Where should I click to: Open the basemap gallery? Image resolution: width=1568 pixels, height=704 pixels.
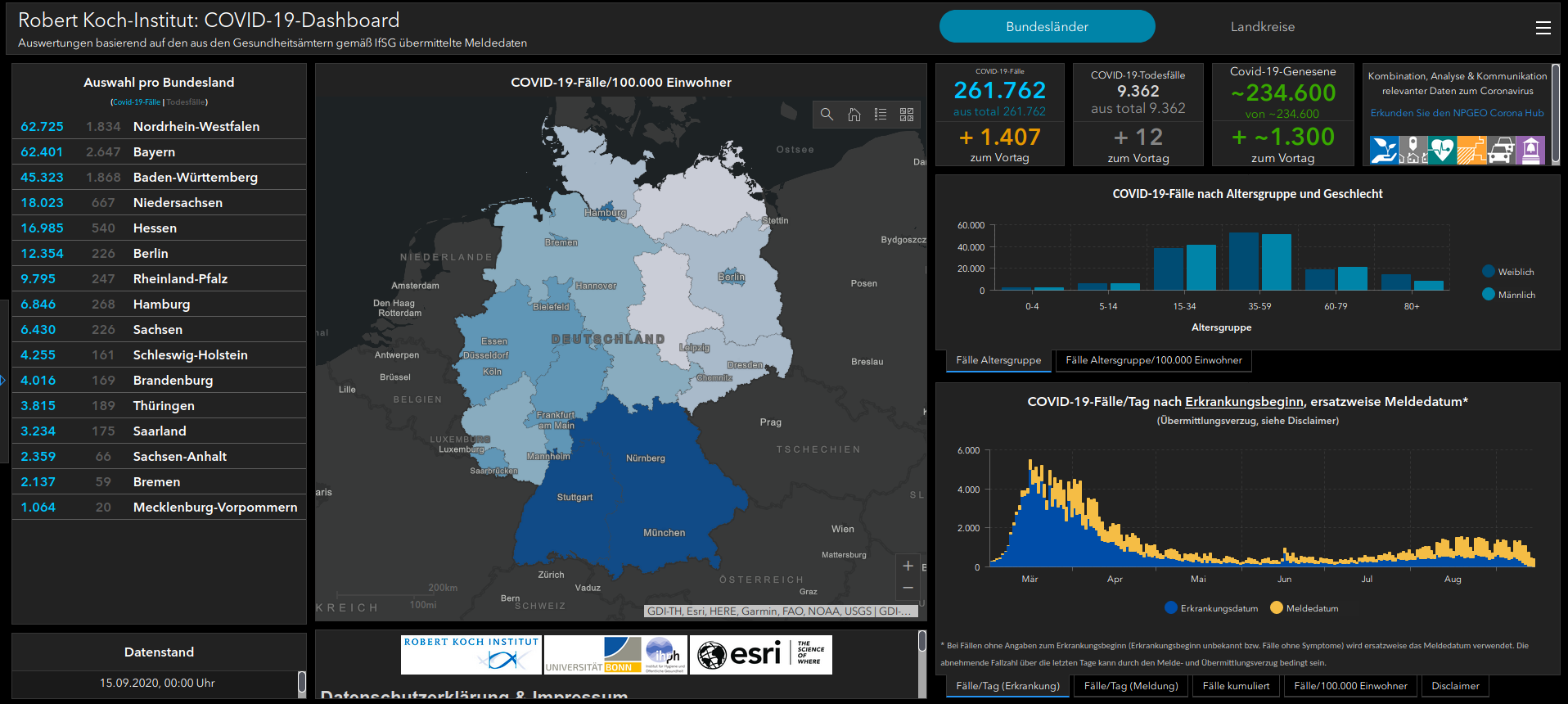907,115
